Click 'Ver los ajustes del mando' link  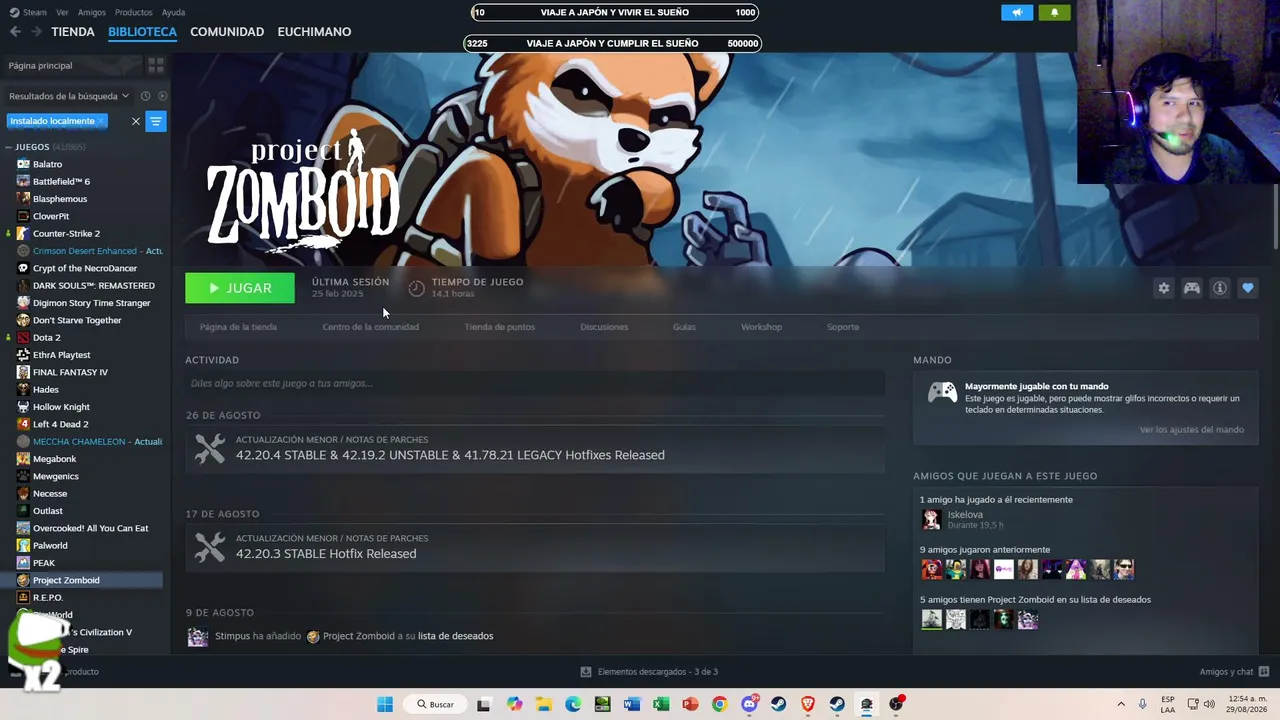1192,430
